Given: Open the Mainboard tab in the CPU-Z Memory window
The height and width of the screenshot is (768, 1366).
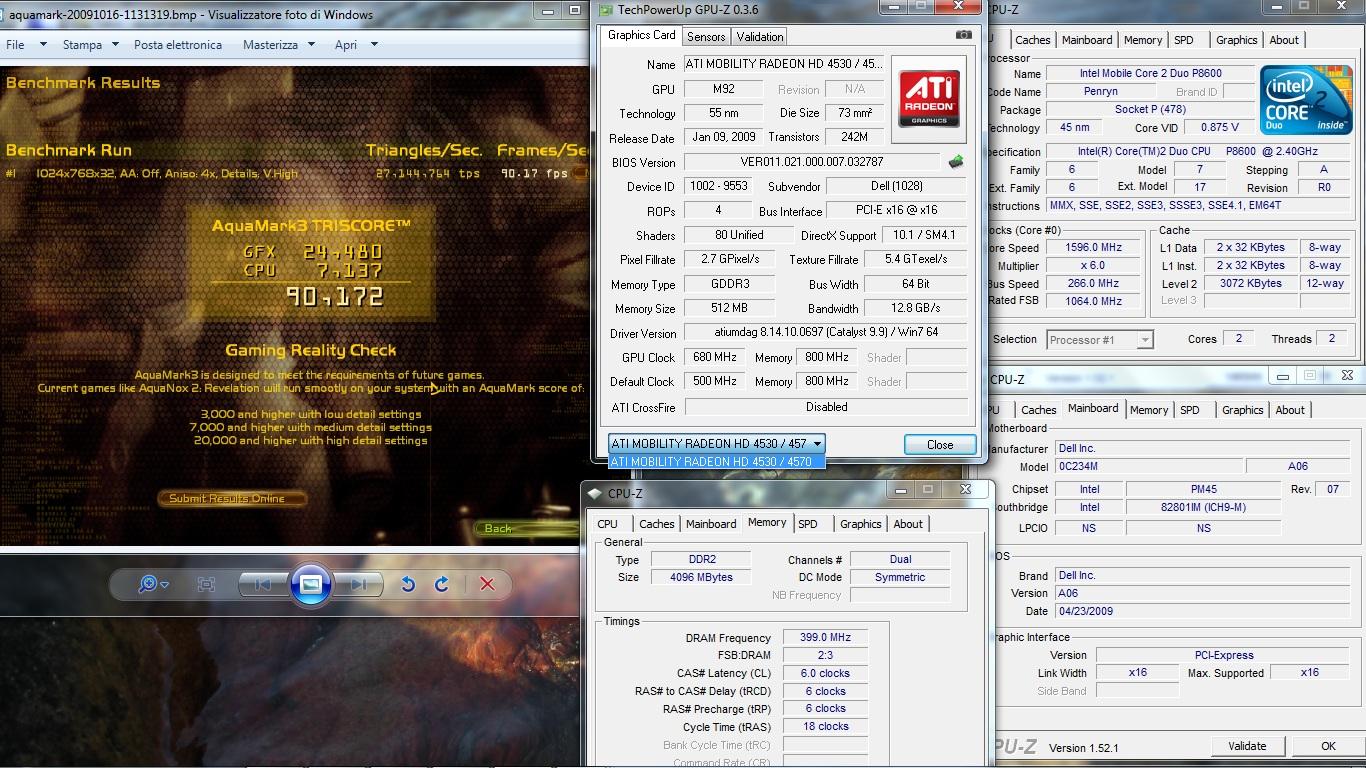Looking at the screenshot, I should click(x=711, y=524).
